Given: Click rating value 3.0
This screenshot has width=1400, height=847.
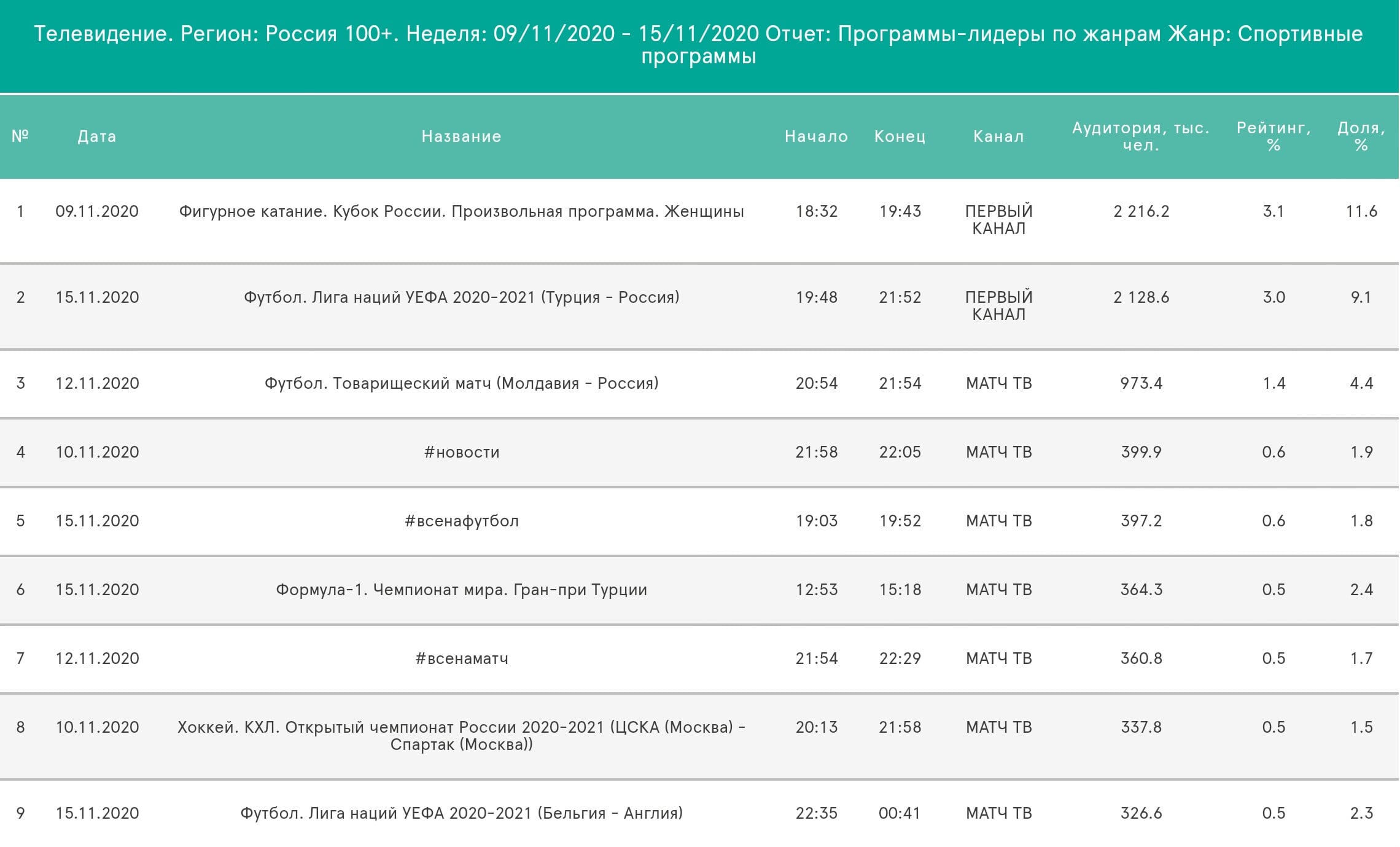Looking at the screenshot, I should (1274, 297).
